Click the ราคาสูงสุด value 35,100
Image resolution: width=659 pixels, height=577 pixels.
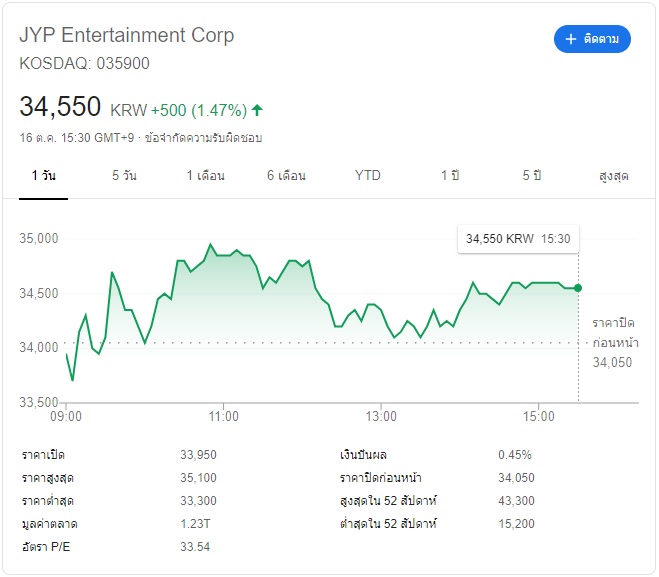click(x=198, y=478)
